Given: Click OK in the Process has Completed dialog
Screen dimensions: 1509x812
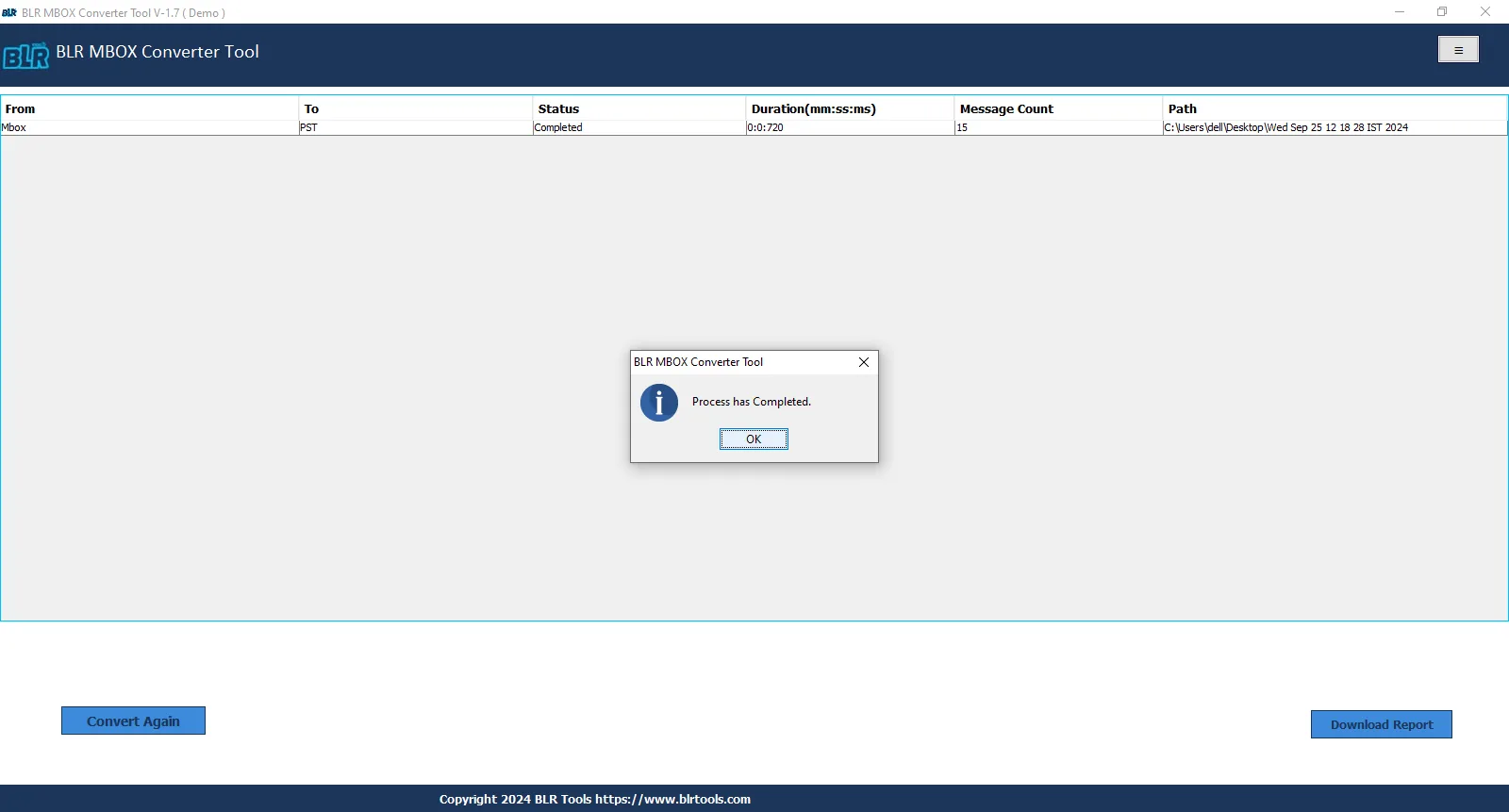Looking at the screenshot, I should point(754,439).
